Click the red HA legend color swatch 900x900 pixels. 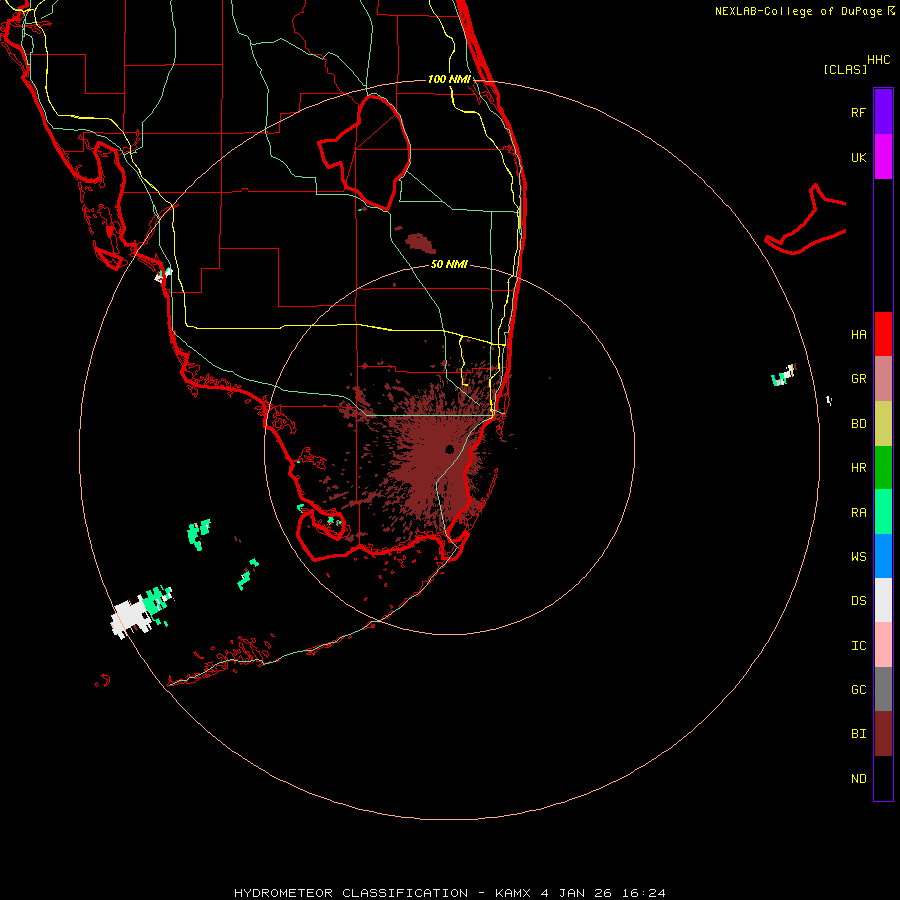click(883, 334)
